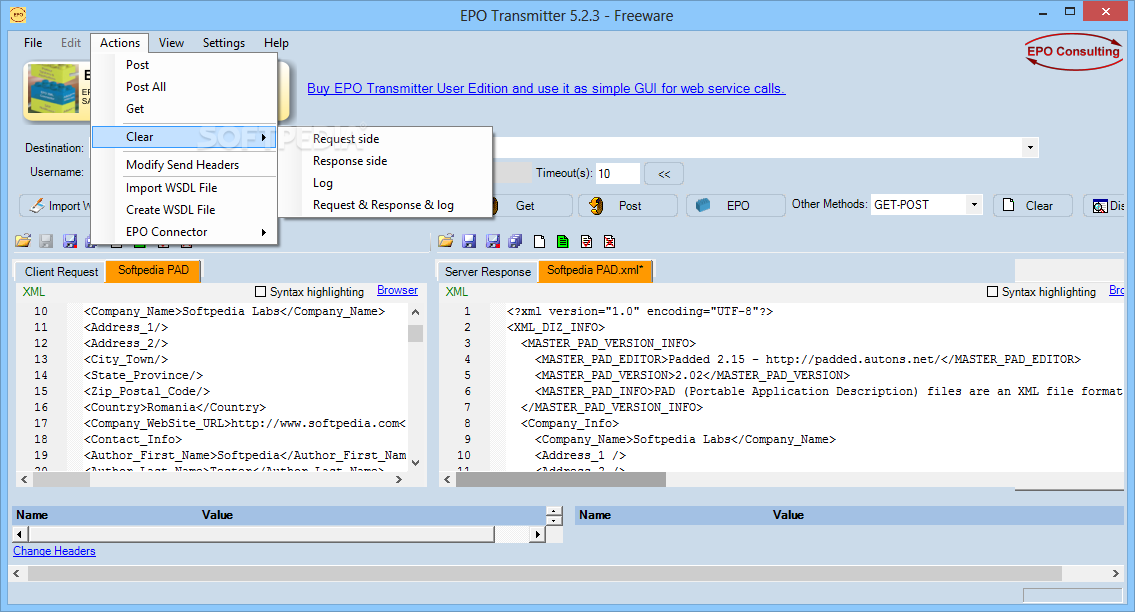Click scroll-down arrow of request pane
This screenshot has width=1135, height=612.
pos(415,462)
